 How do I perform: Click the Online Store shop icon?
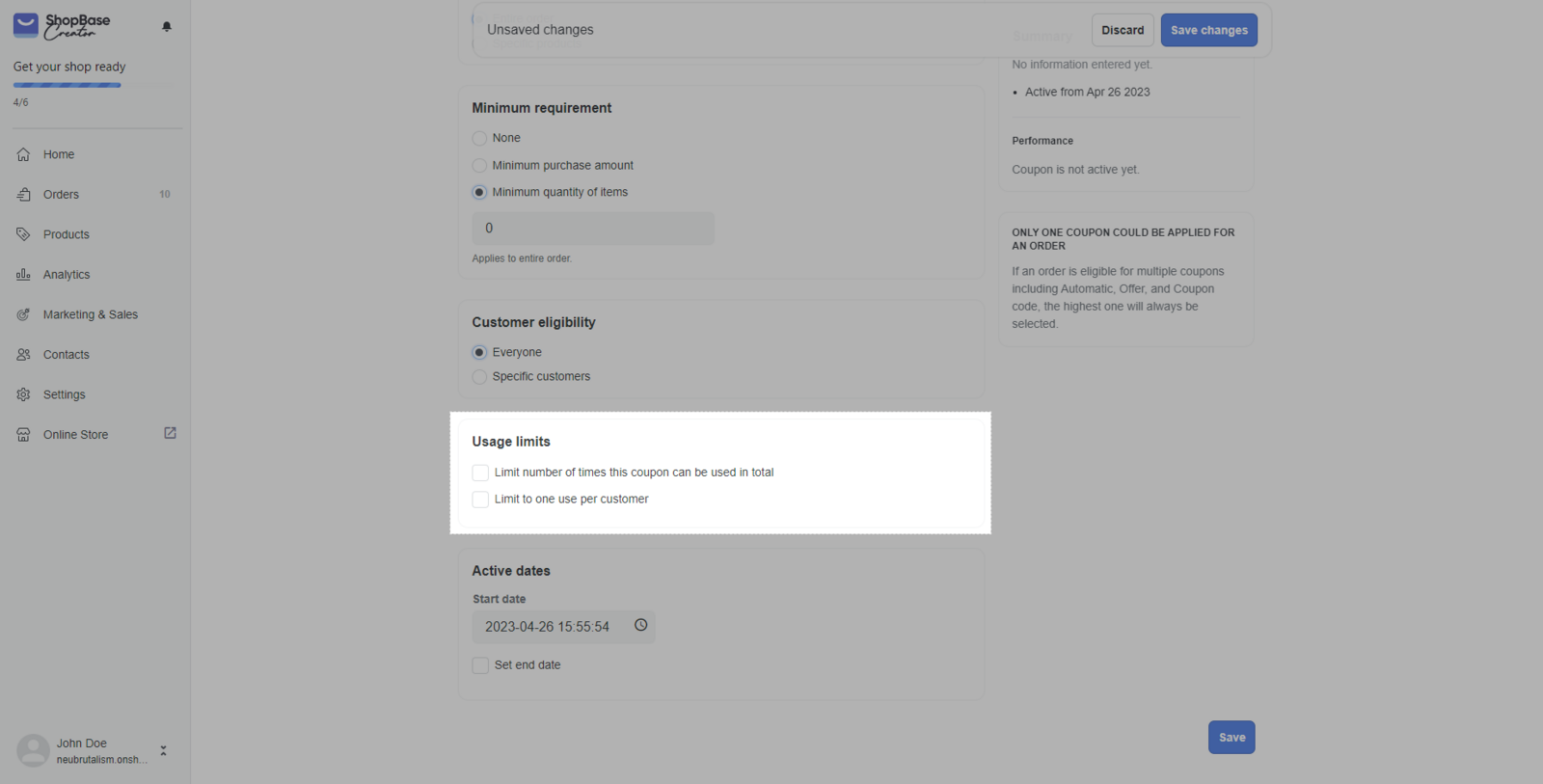(x=23, y=435)
